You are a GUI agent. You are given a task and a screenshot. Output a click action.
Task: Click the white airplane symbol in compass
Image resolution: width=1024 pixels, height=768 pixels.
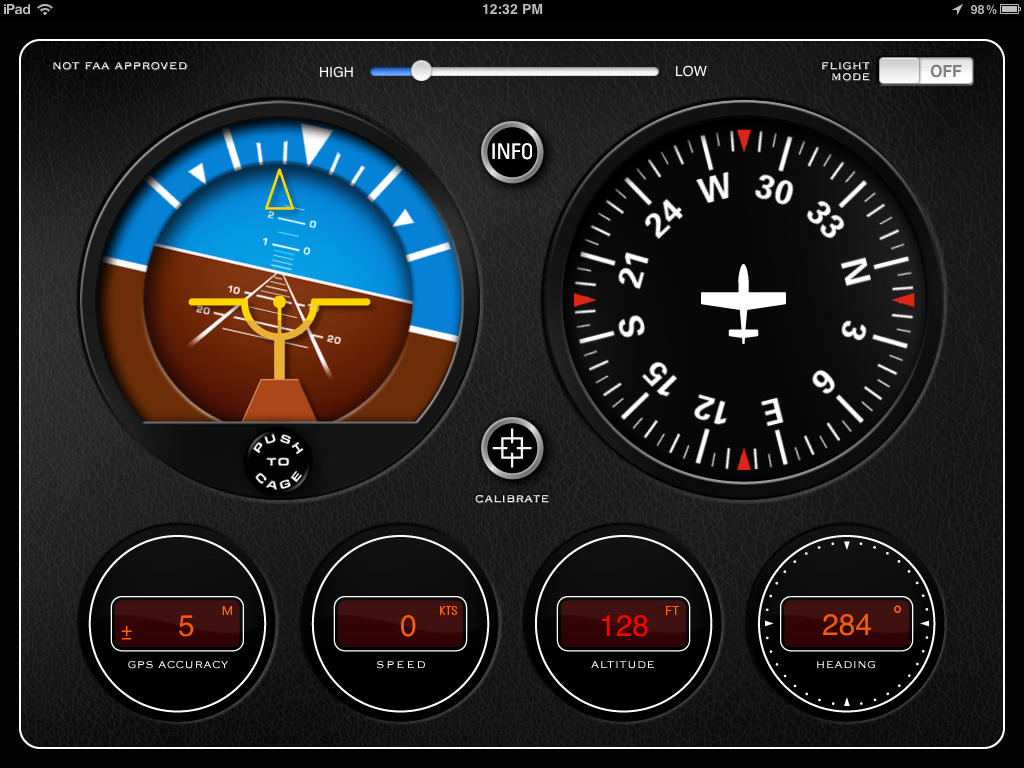click(743, 302)
